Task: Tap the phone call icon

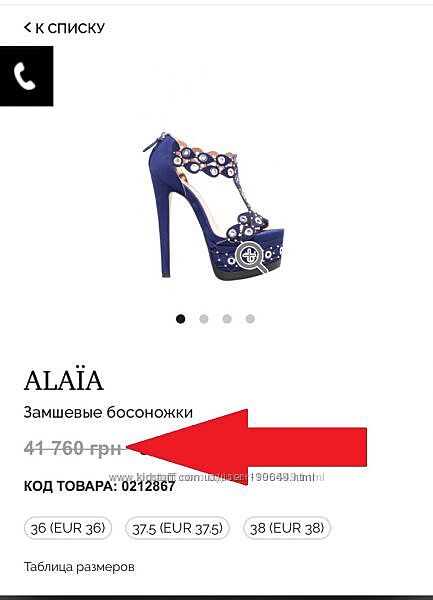Action: click(26, 76)
